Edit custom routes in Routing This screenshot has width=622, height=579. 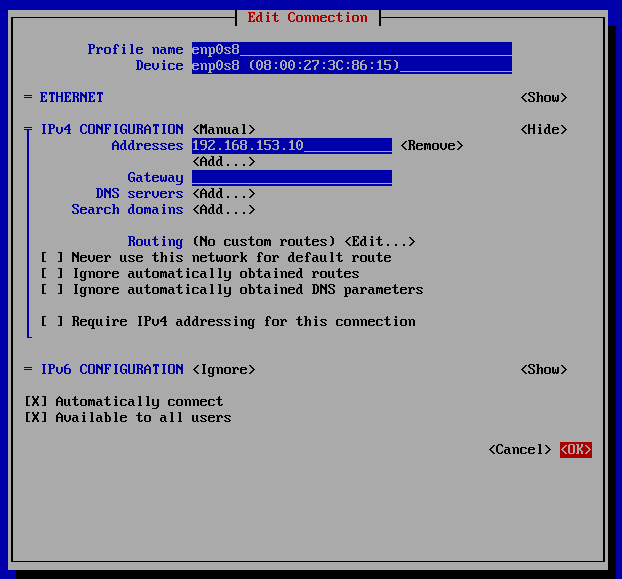tap(380, 242)
